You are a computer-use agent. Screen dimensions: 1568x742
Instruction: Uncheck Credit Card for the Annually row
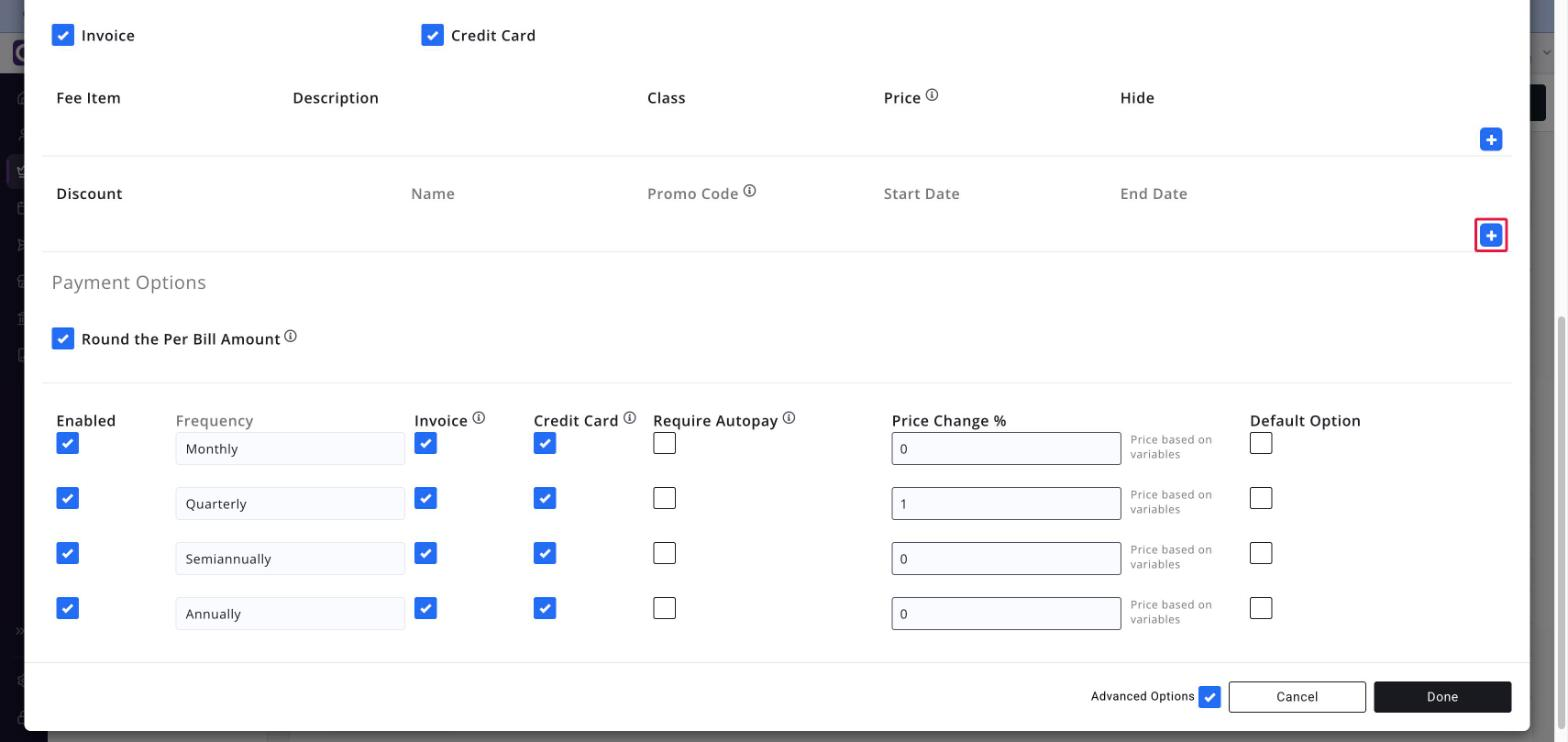point(544,608)
